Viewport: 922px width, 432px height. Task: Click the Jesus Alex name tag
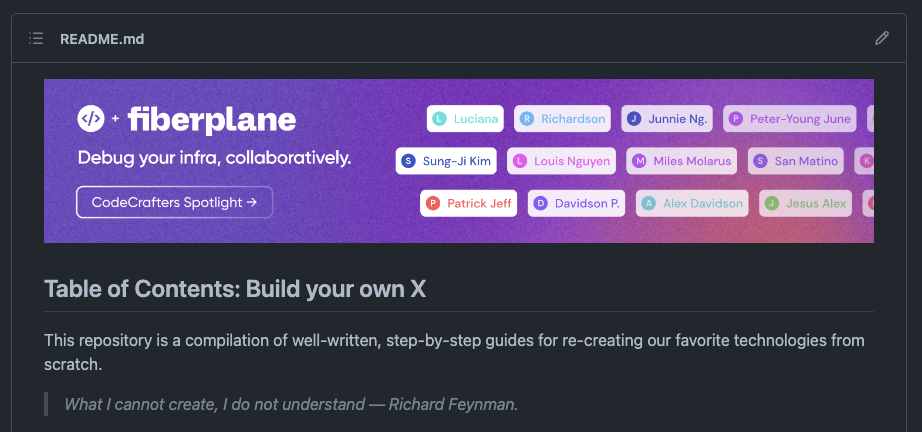(x=806, y=203)
